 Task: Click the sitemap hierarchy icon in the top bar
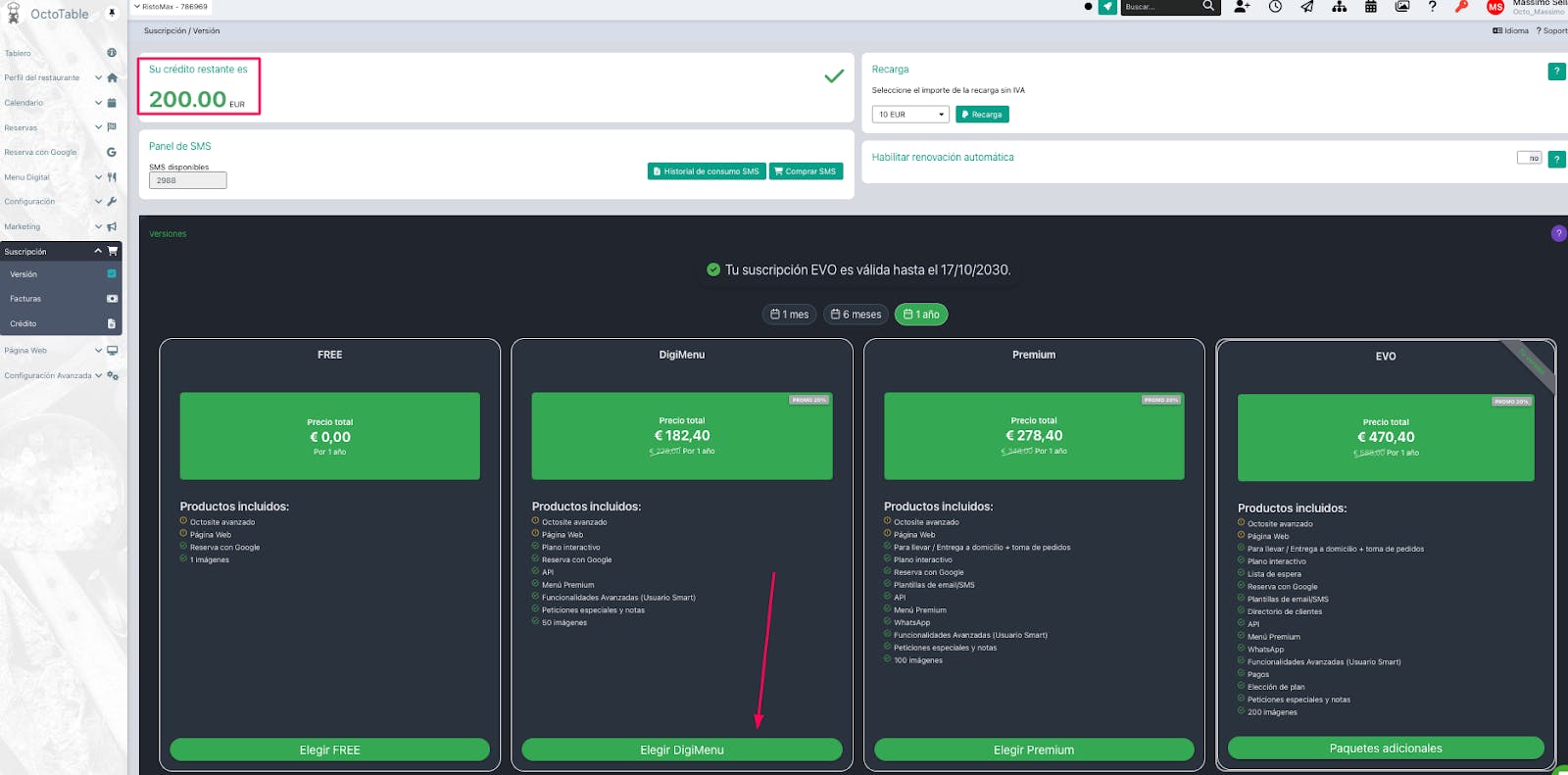click(x=1339, y=6)
